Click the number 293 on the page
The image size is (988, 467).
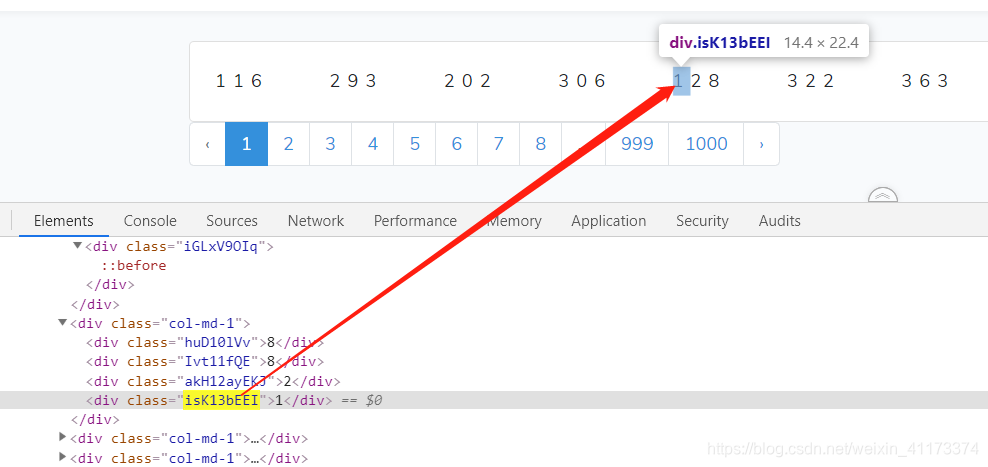[353, 81]
